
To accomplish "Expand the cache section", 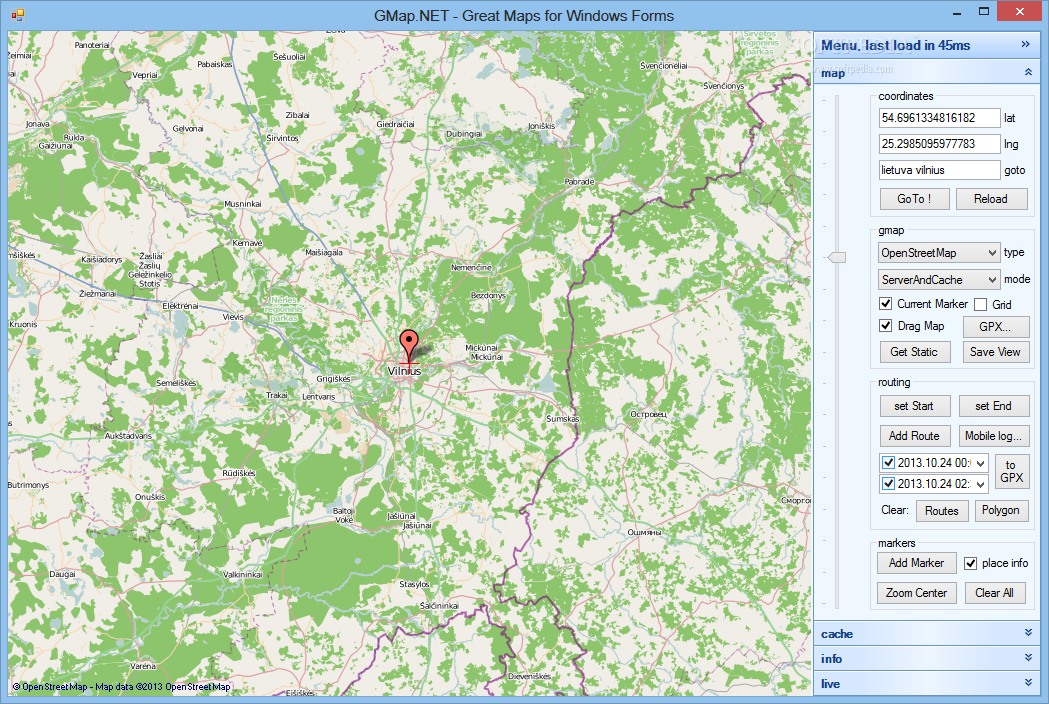I will click(1028, 633).
